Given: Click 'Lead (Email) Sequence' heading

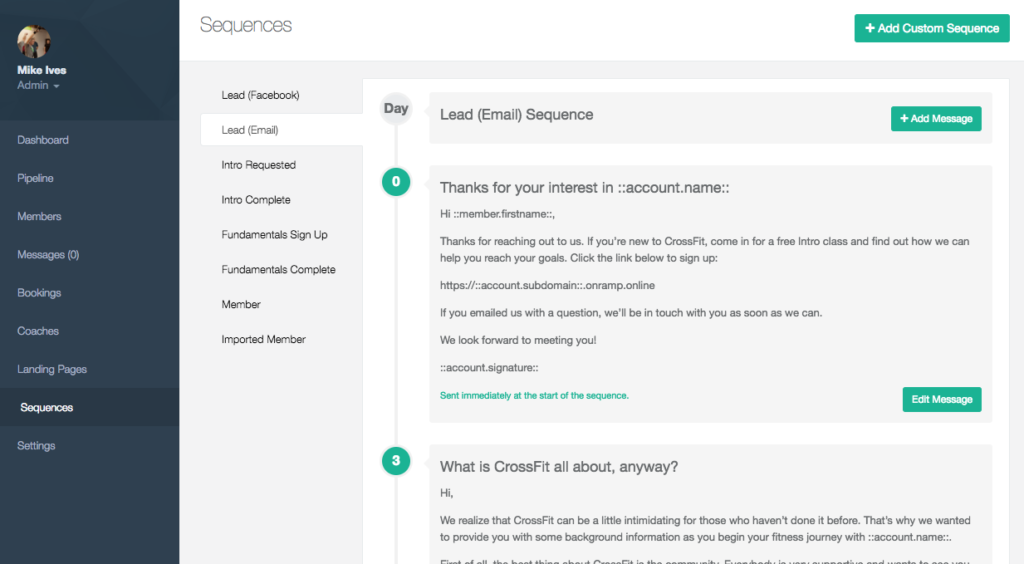Looking at the screenshot, I should [516, 115].
